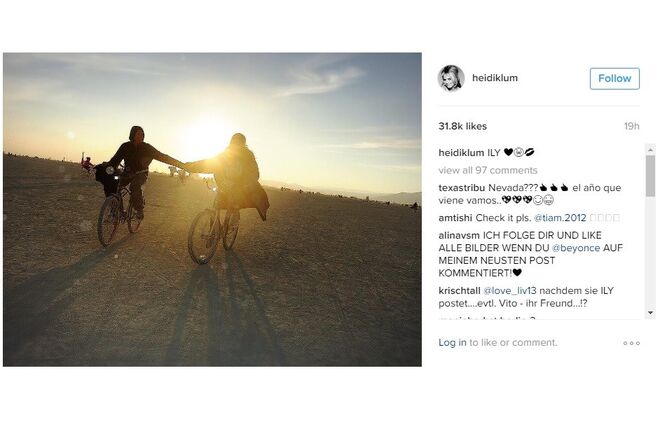Open the @love_liv13 mention link
Screen dimensions: 660x422
(510, 291)
